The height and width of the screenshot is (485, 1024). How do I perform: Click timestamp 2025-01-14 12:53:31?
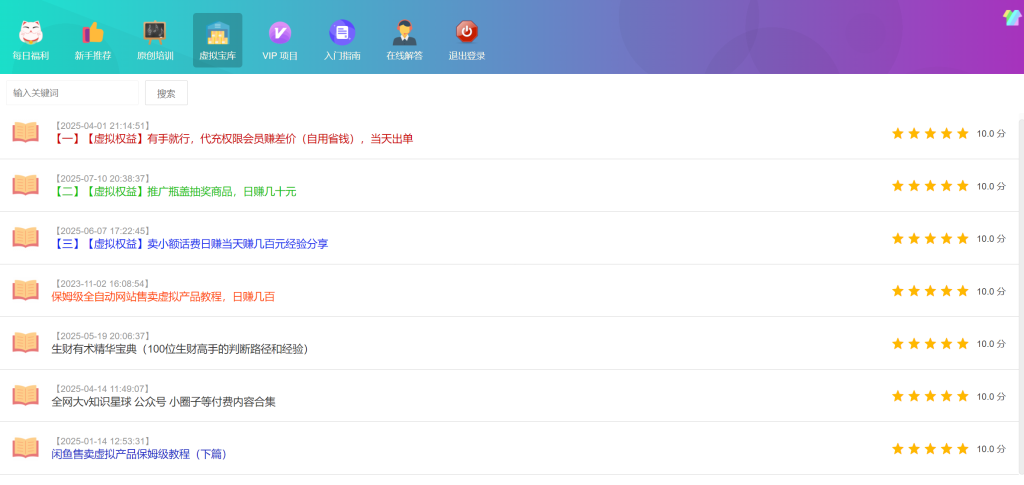click(x=102, y=441)
